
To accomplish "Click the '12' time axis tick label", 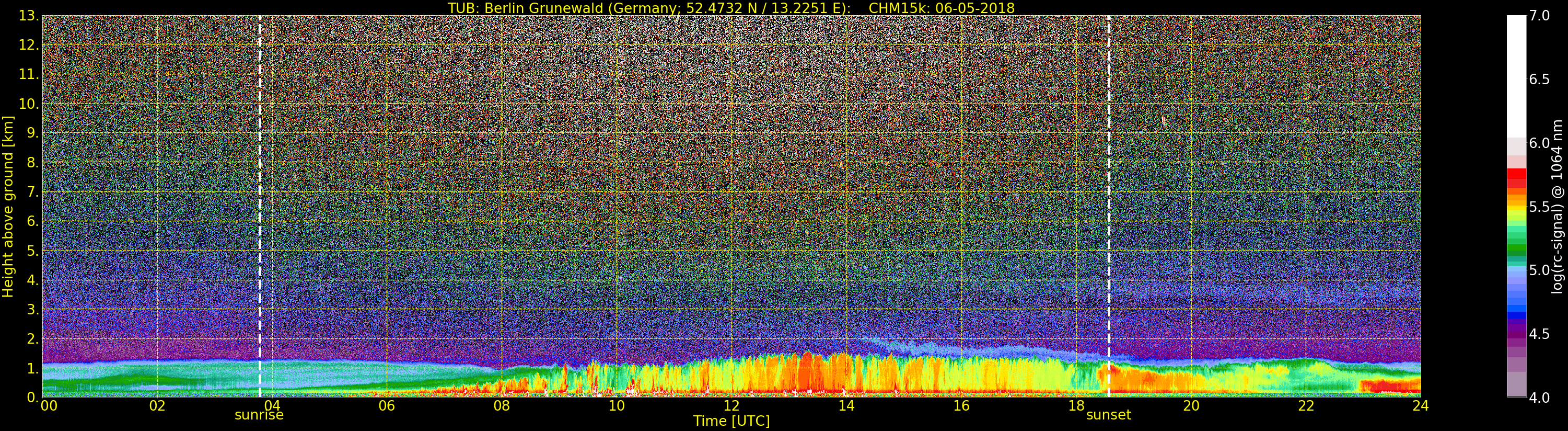I will [731, 406].
